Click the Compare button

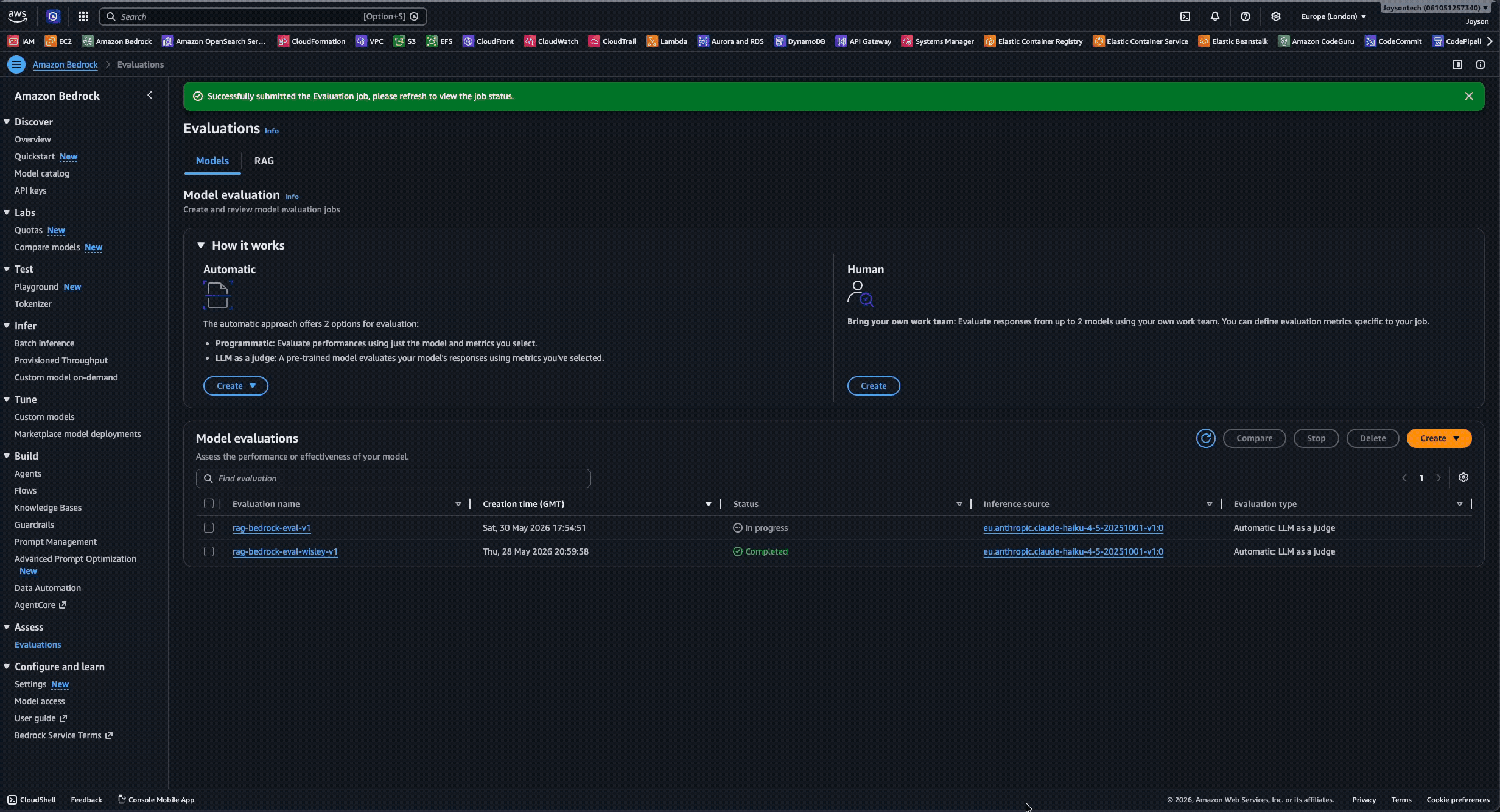pyautogui.click(x=1254, y=438)
